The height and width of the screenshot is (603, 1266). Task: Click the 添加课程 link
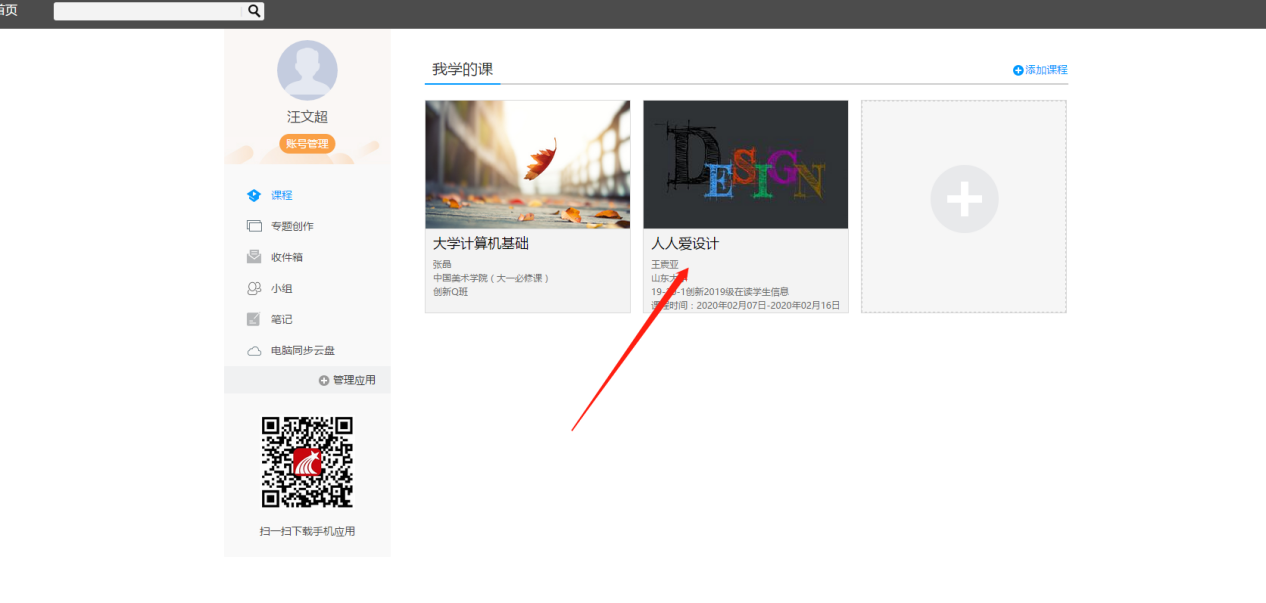[1040, 70]
